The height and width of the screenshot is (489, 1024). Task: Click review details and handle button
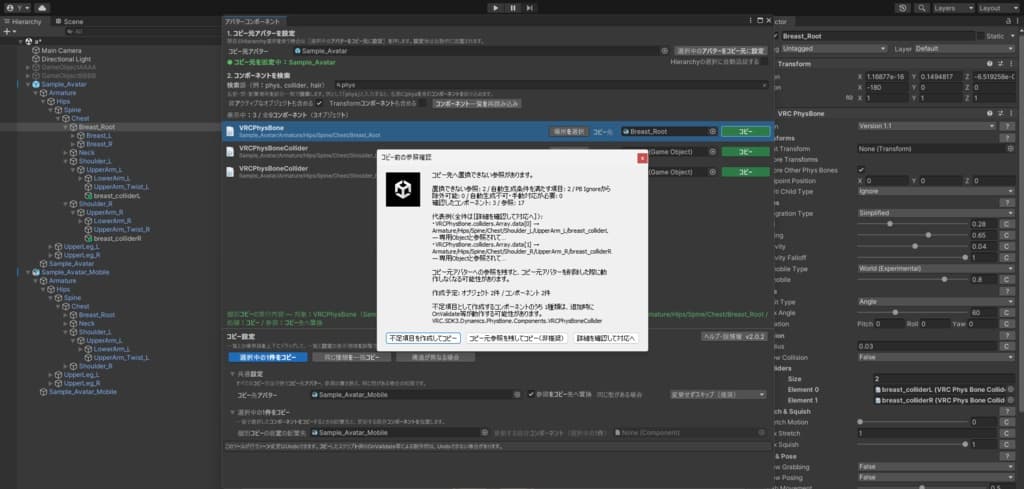tap(606, 338)
